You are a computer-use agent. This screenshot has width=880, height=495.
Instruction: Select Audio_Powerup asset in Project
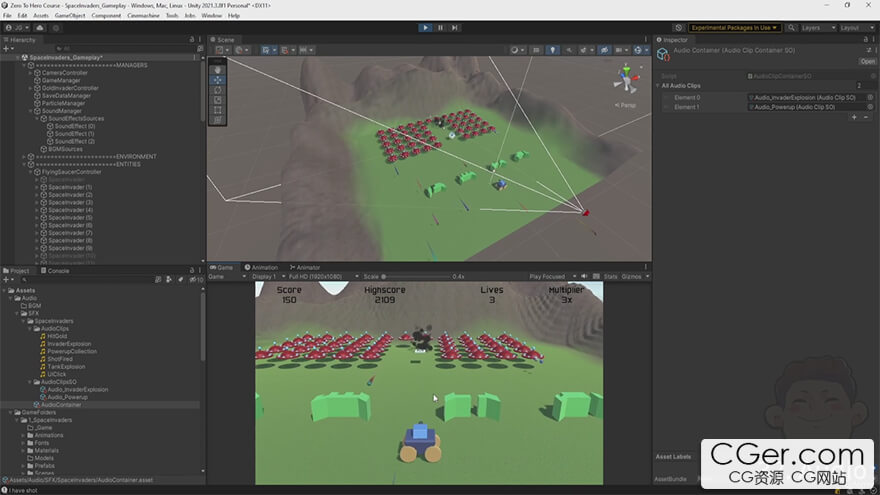(x=67, y=397)
